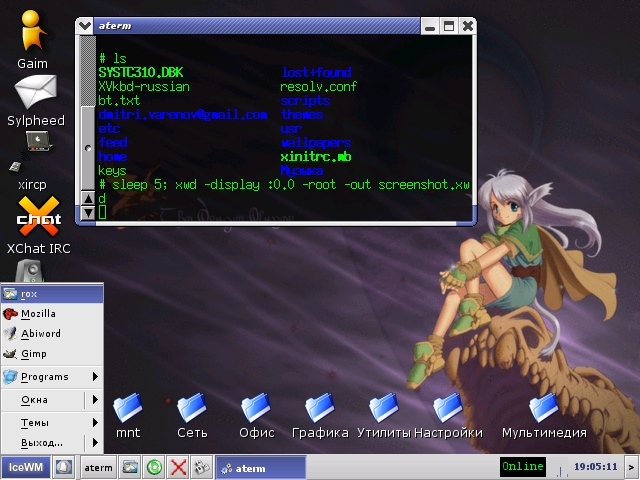Click xinitrc.mb in the terminal listing
This screenshot has width=640, height=480.
(x=316, y=157)
